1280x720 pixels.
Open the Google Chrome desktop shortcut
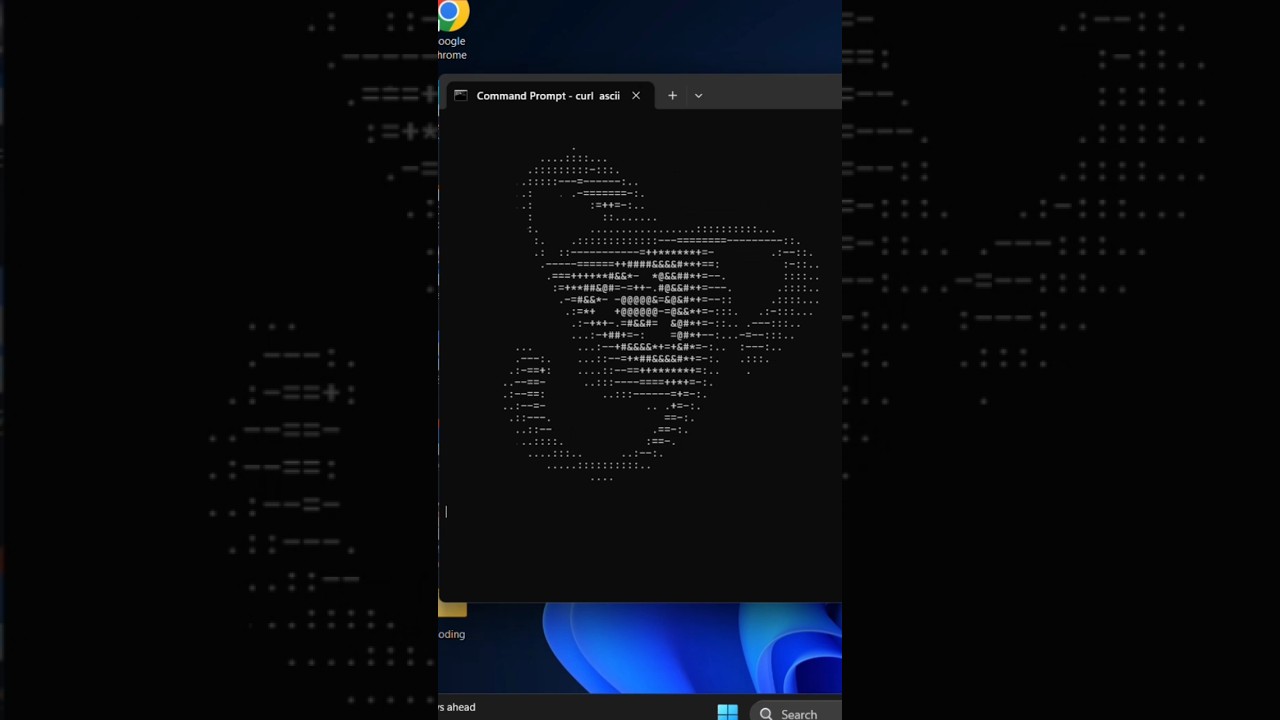coord(452,30)
